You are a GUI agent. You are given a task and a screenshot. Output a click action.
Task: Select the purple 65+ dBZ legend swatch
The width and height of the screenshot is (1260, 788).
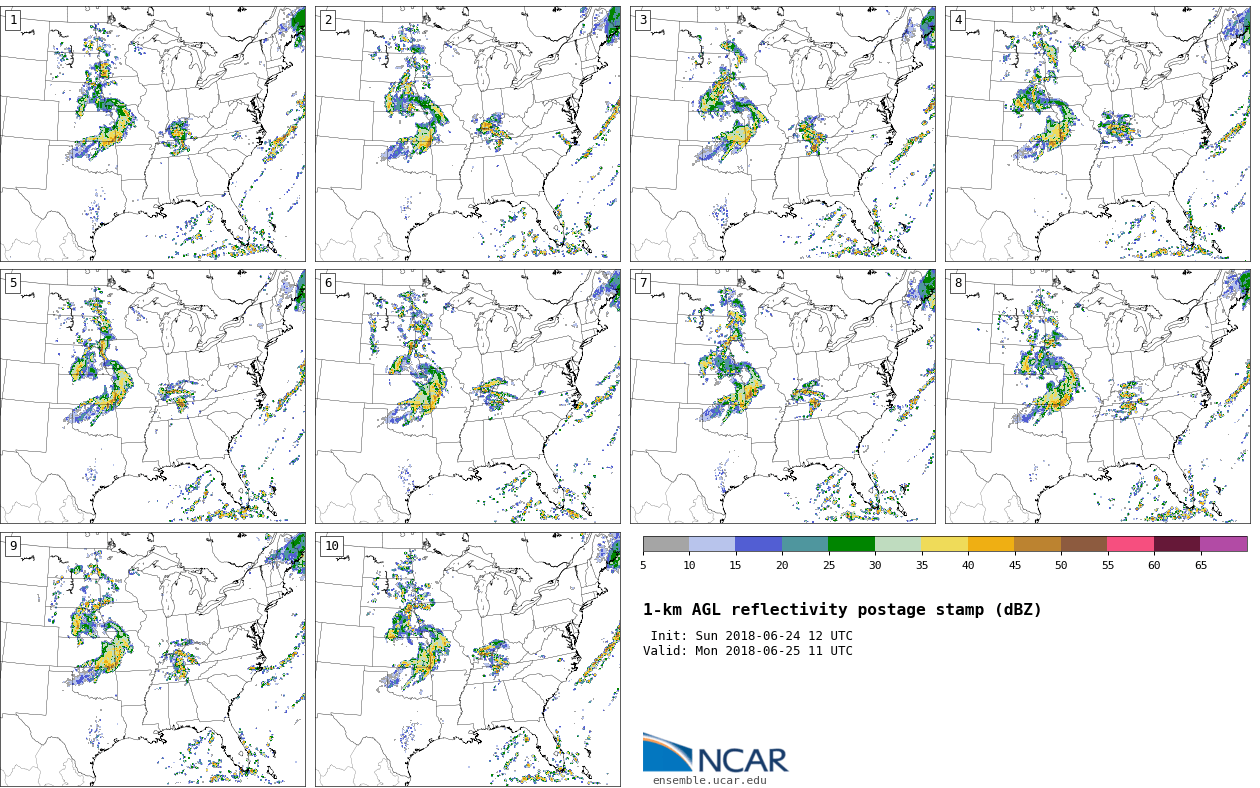[x=1223, y=545]
